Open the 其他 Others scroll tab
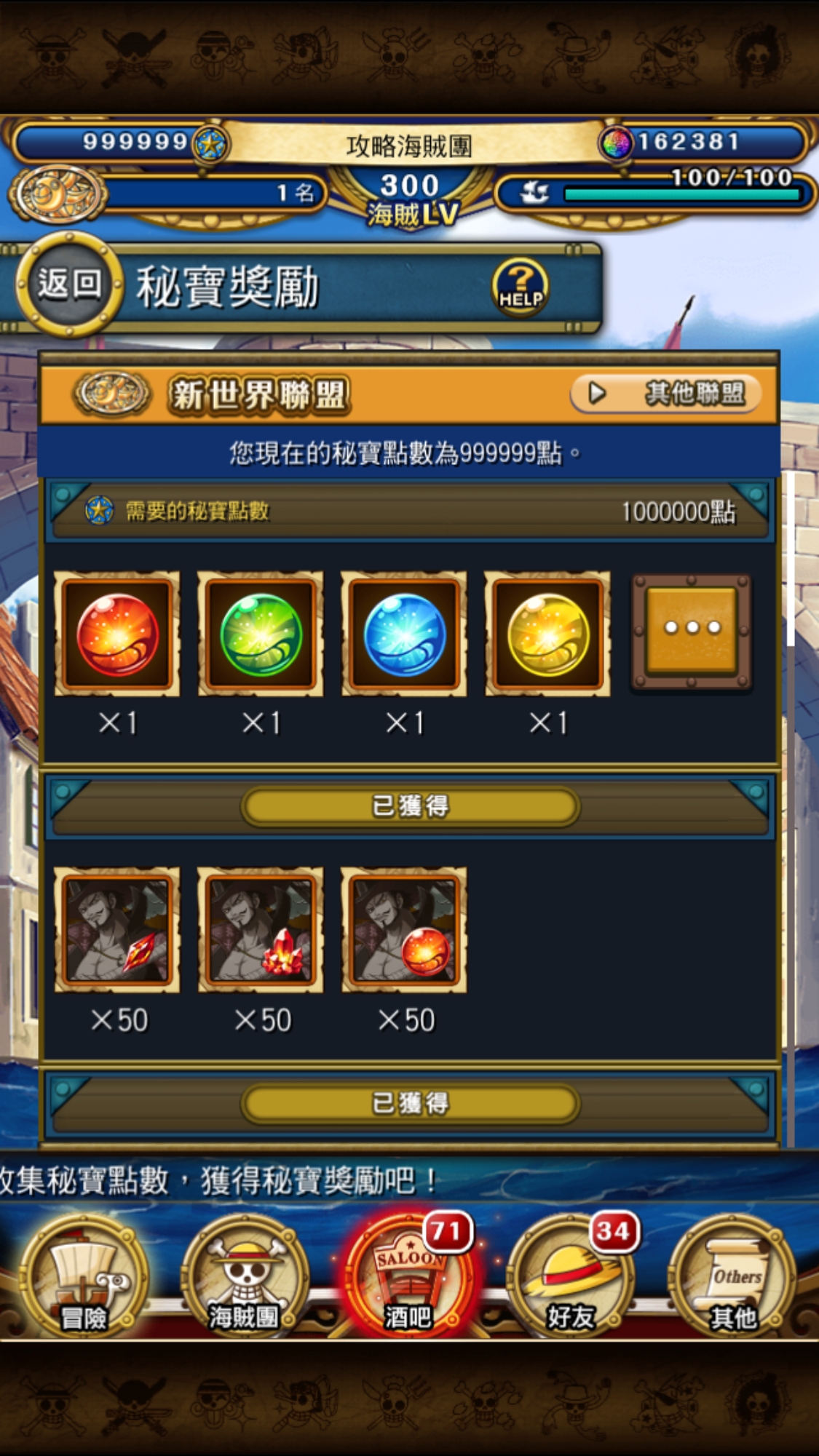 [x=733, y=1277]
